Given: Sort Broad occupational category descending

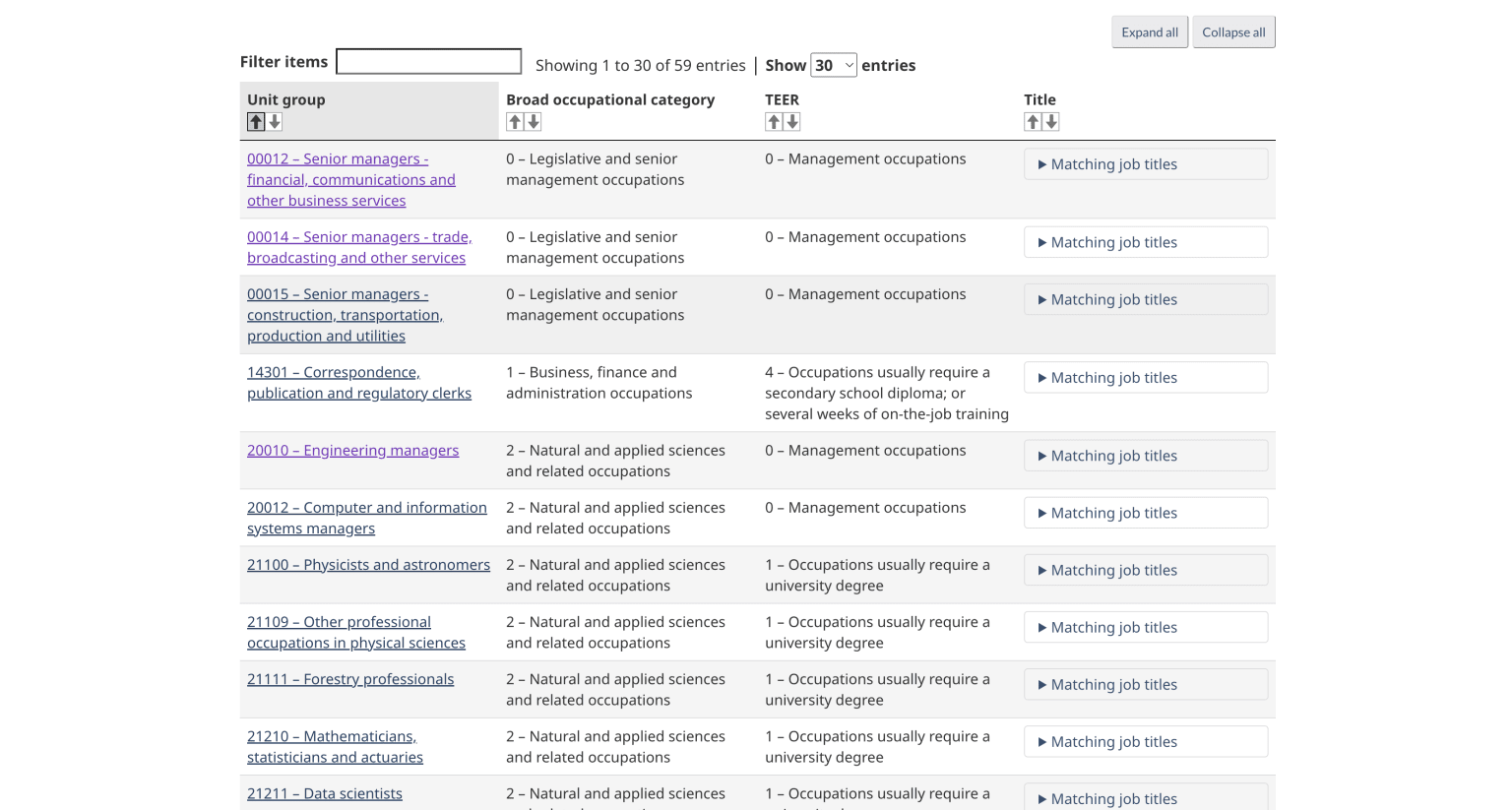Looking at the screenshot, I should coord(535,122).
